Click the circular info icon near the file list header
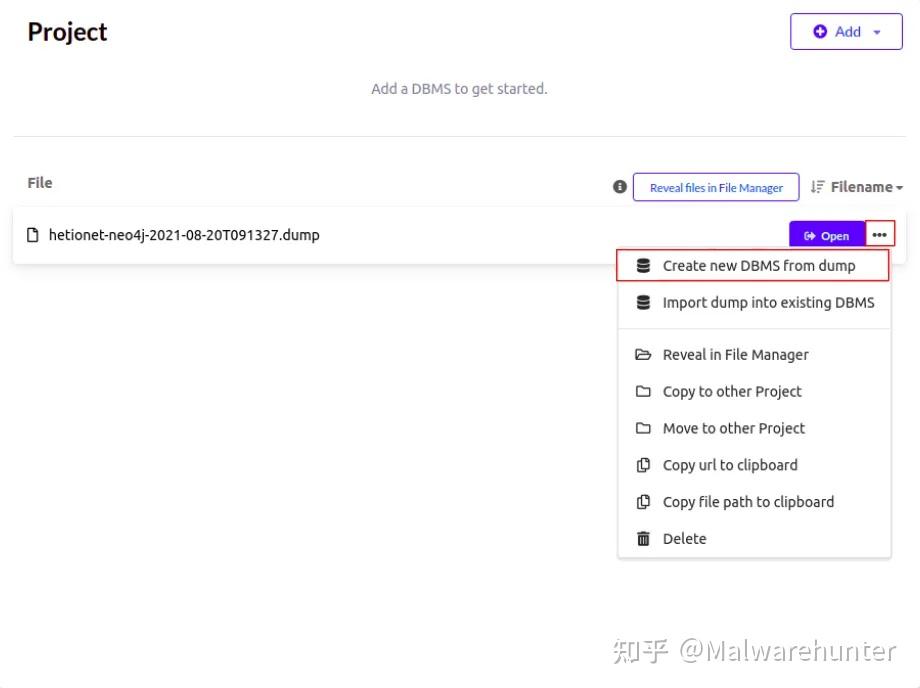This screenshot has height=688, width=920. tap(620, 186)
